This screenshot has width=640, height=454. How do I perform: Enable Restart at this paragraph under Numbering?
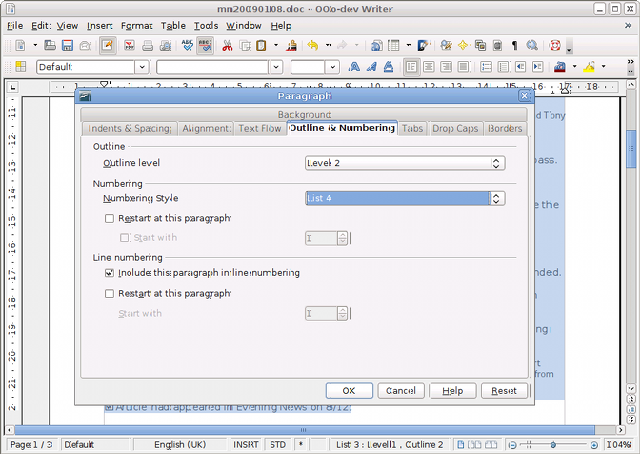pos(110,218)
